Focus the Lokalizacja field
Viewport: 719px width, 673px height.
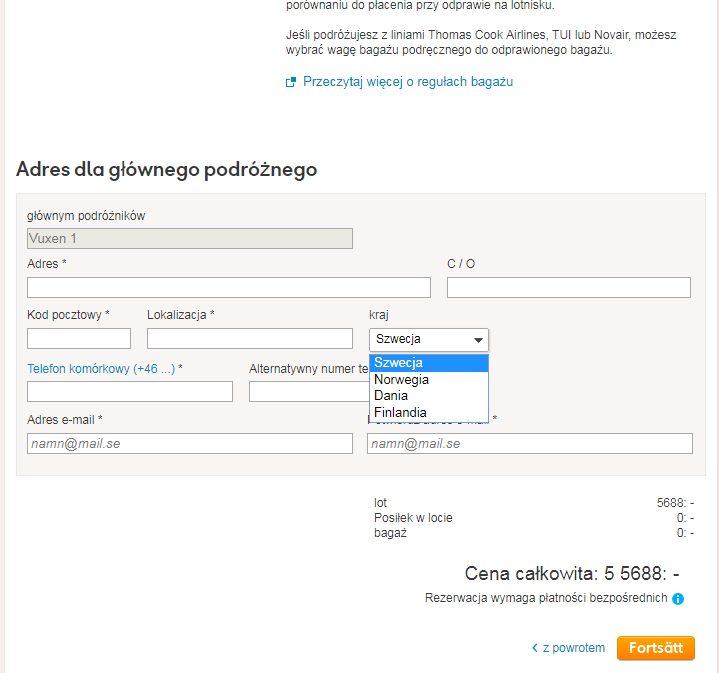(x=250, y=338)
